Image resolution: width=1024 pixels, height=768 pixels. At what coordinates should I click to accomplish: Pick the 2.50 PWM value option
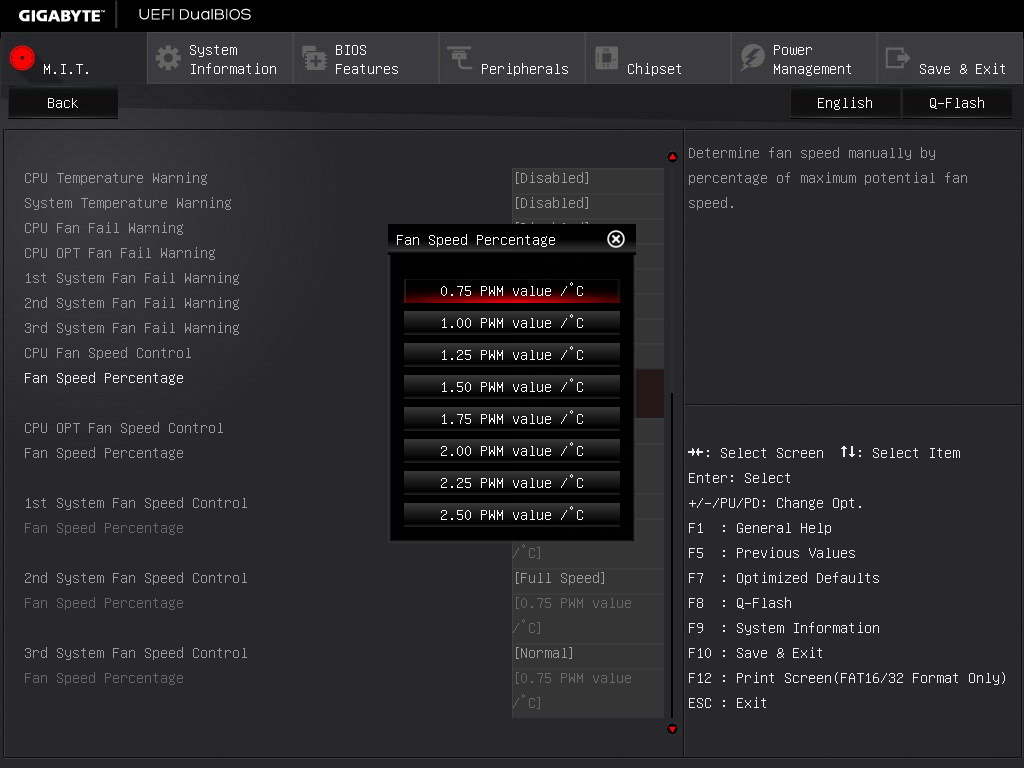[x=512, y=515]
